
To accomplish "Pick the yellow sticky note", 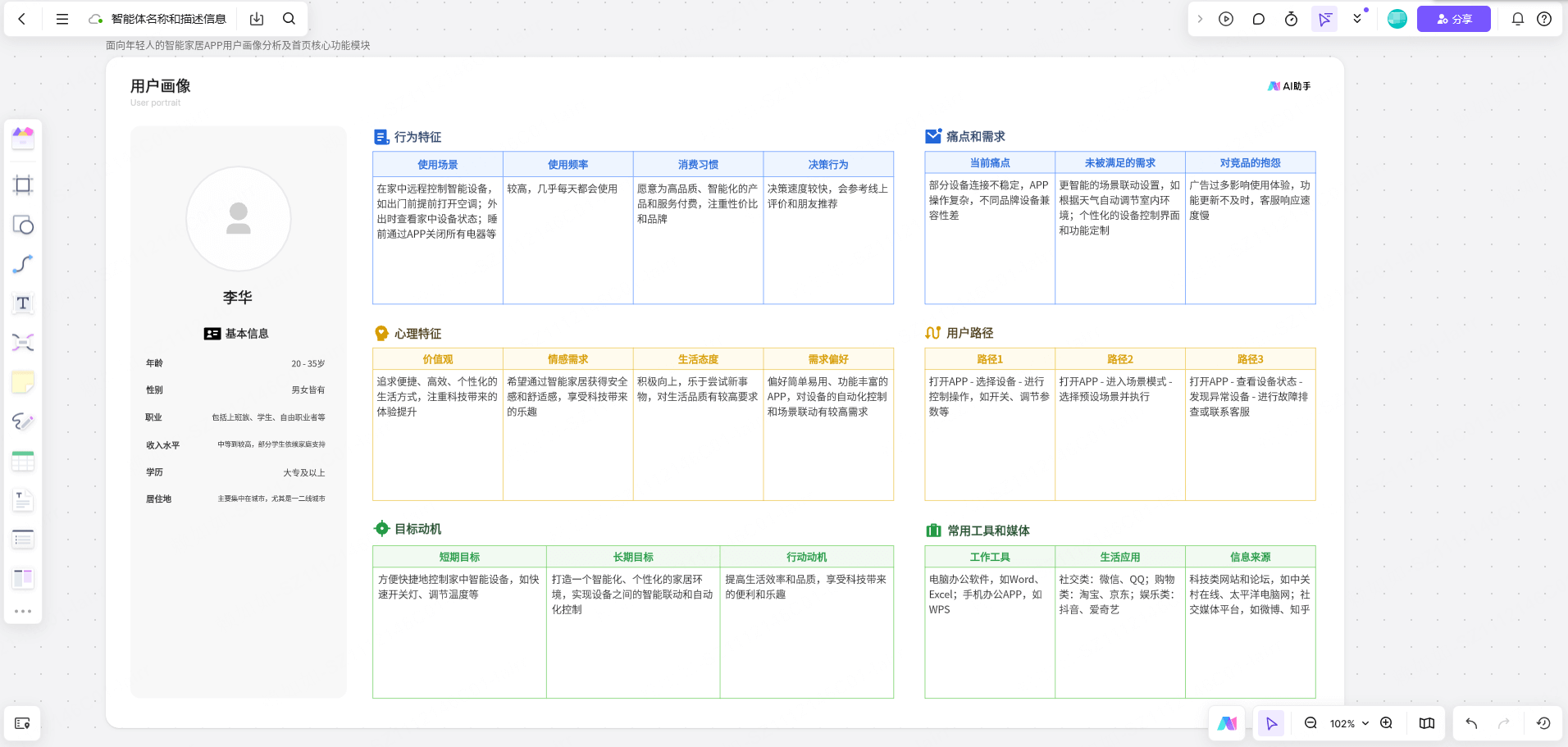I will click(x=23, y=382).
